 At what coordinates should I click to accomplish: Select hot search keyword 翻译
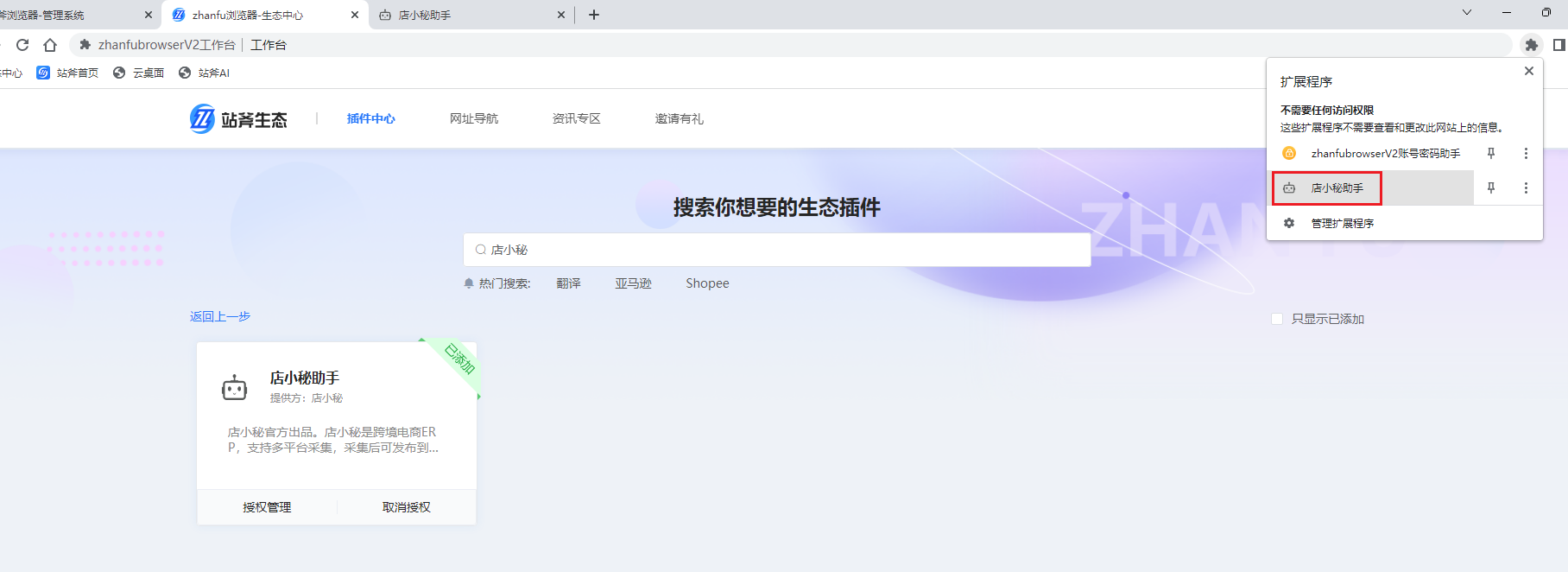point(569,283)
